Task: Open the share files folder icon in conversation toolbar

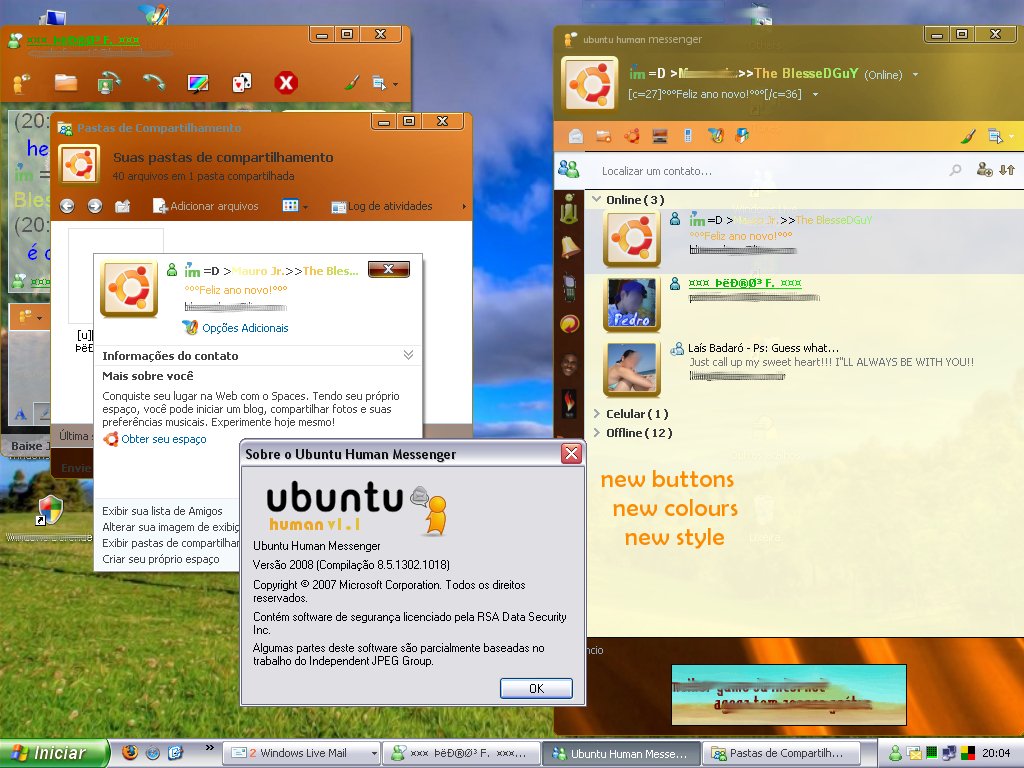Action: (66, 83)
